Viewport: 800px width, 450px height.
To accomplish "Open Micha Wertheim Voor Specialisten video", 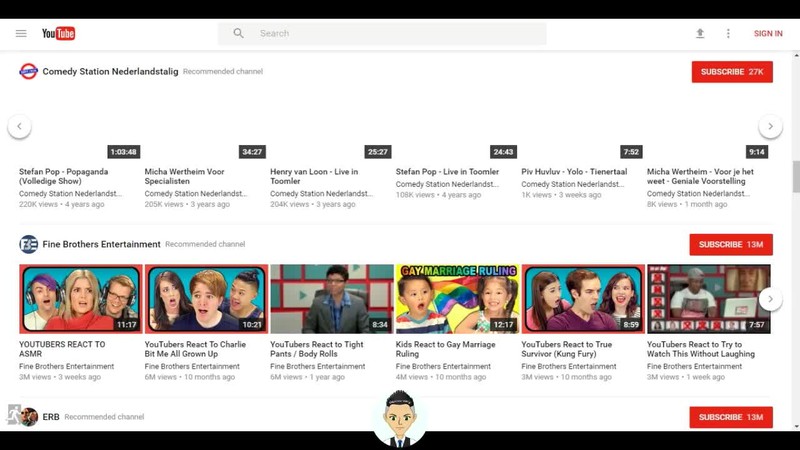I will pyautogui.click(x=184, y=177).
